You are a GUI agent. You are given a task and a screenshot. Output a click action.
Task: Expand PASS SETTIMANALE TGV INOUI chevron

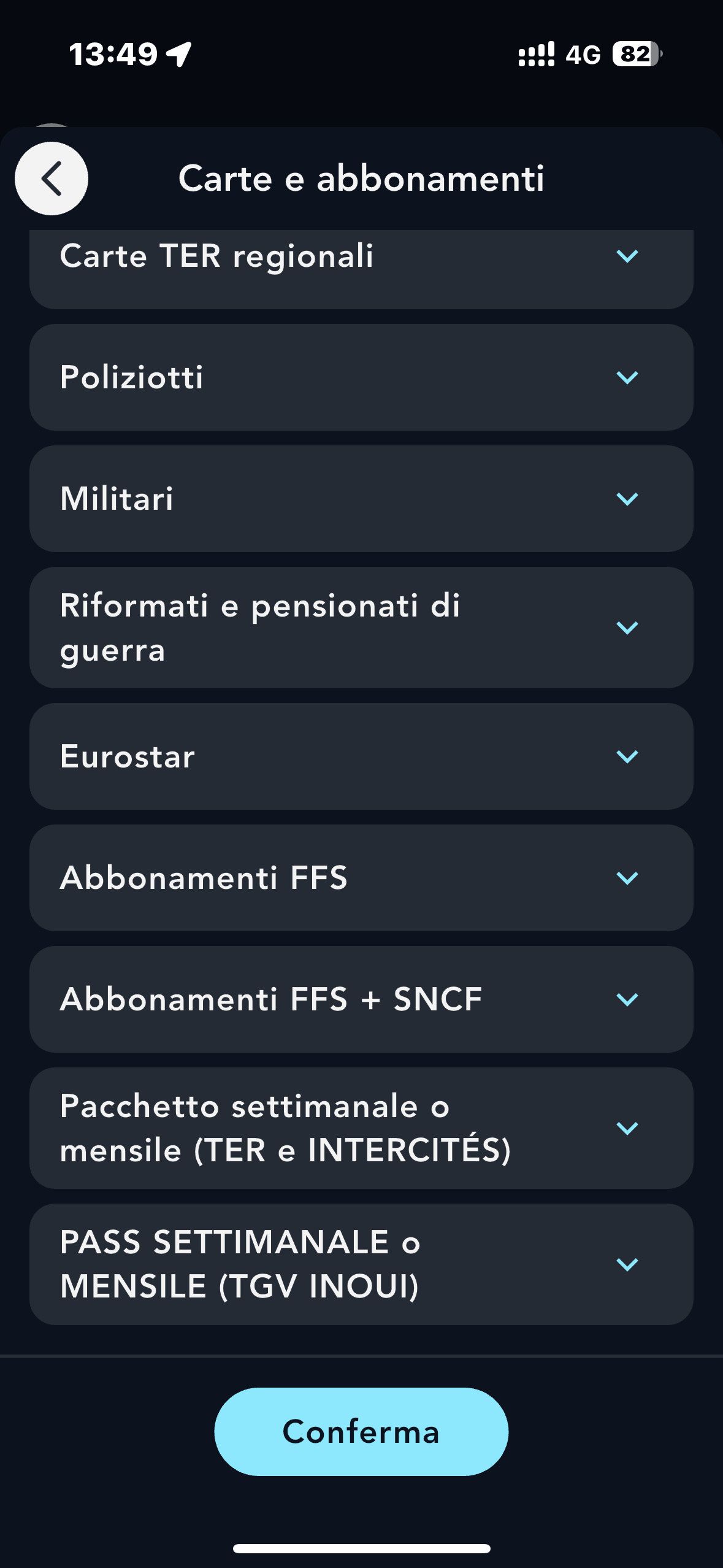coord(627,1264)
